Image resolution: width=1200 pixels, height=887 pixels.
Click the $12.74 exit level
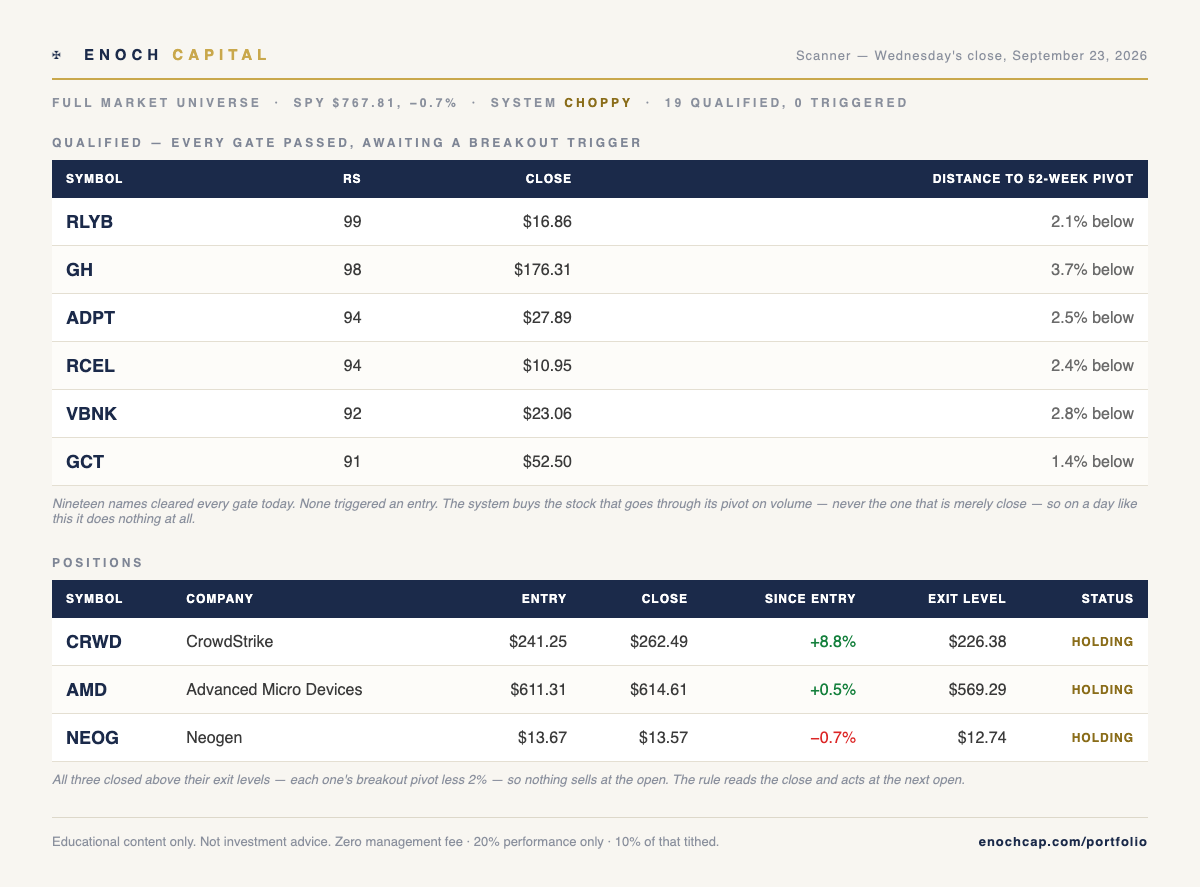[x=981, y=738]
